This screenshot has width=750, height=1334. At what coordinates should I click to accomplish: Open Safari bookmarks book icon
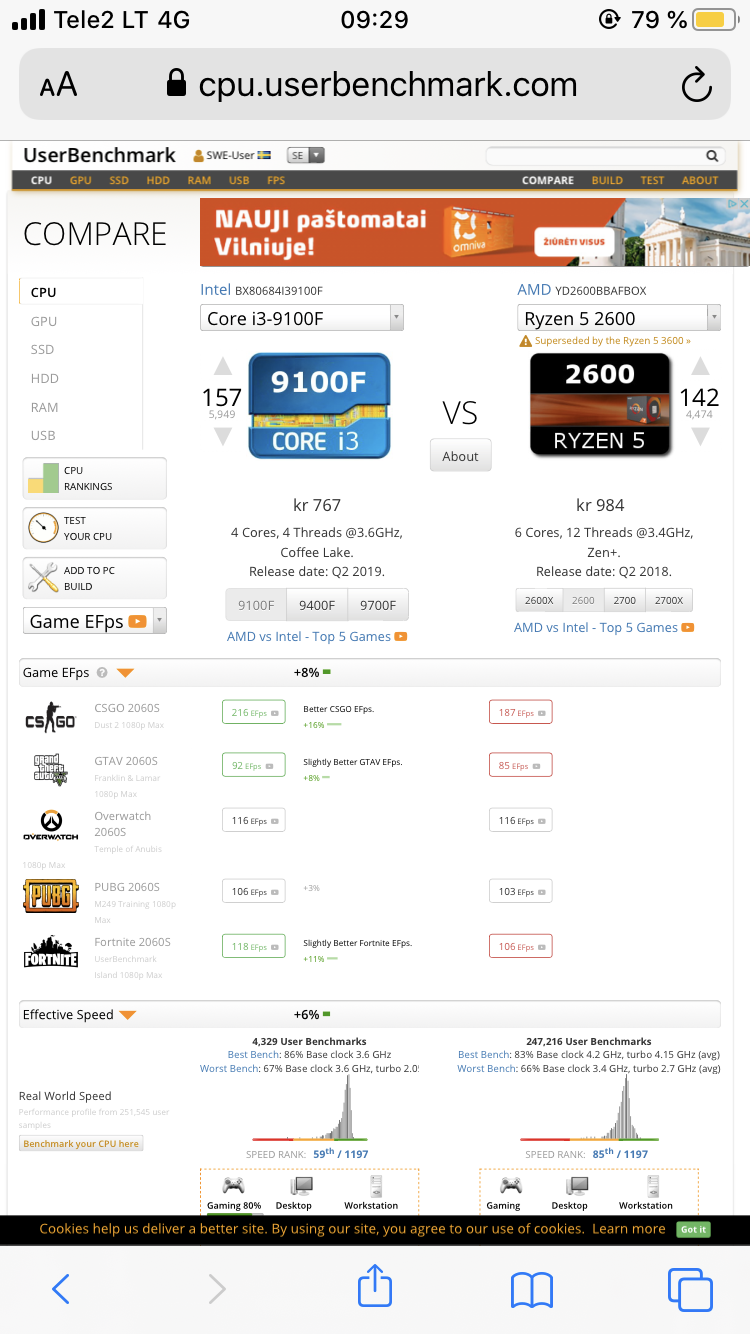coord(532,1290)
